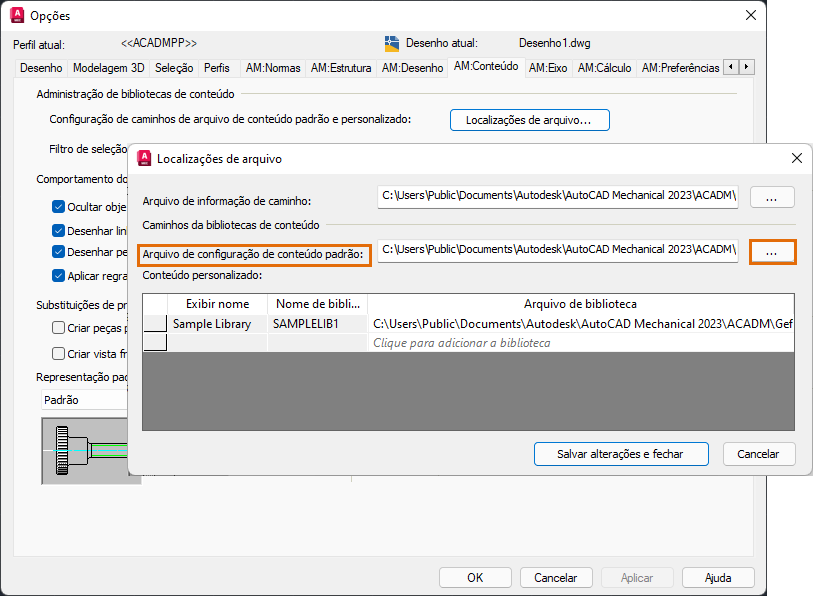This screenshot has width=813, height=596.
Task: Switch to the AM:Normas tab
Action: pos(273,68)
